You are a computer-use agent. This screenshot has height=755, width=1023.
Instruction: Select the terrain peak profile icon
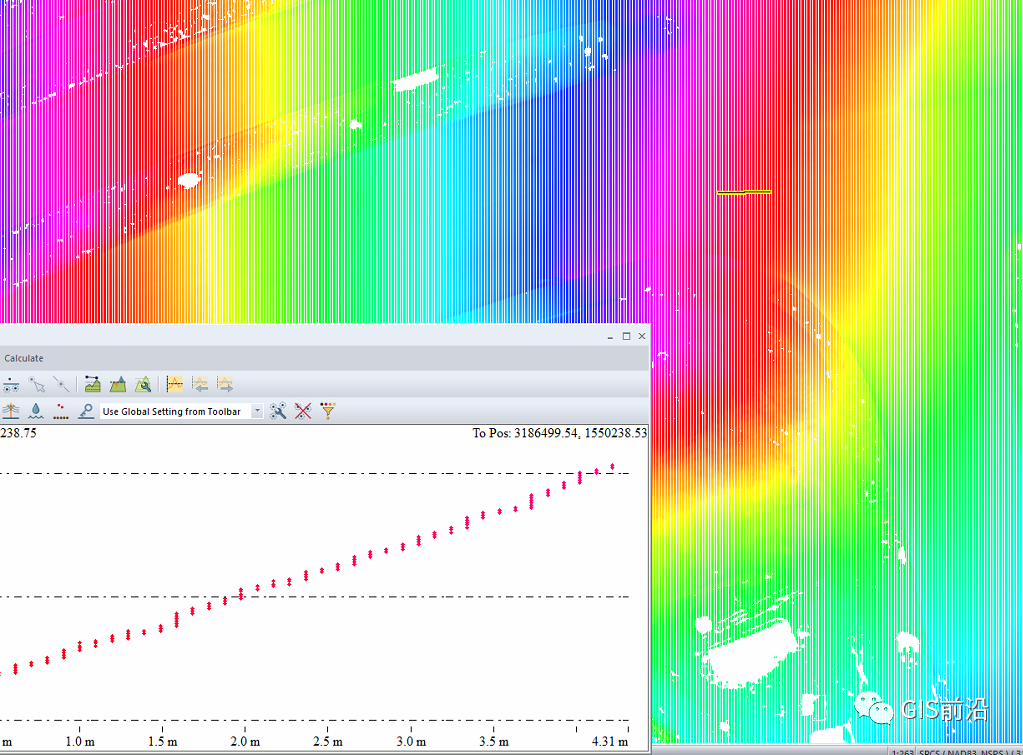tap(117, 384)
